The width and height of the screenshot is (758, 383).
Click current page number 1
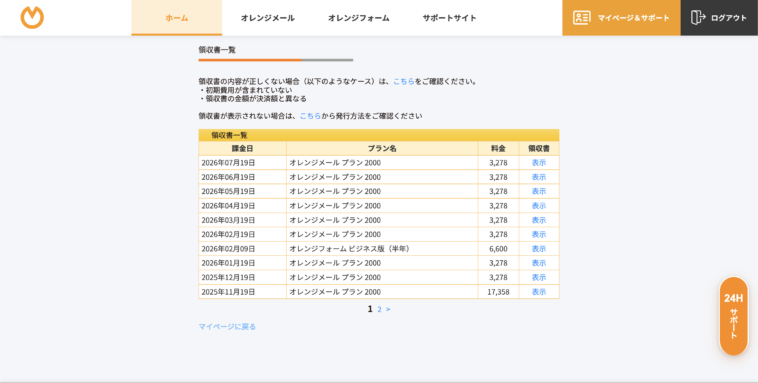tap(370, 309)
